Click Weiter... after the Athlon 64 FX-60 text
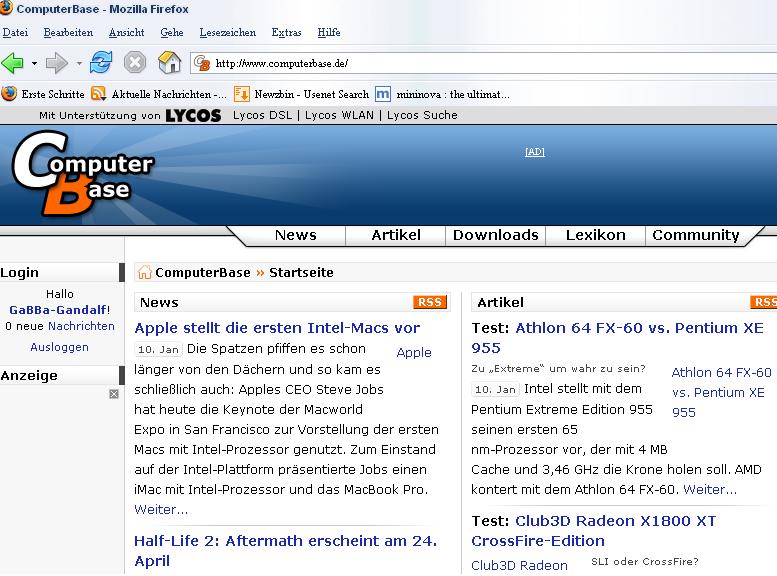 710,490
